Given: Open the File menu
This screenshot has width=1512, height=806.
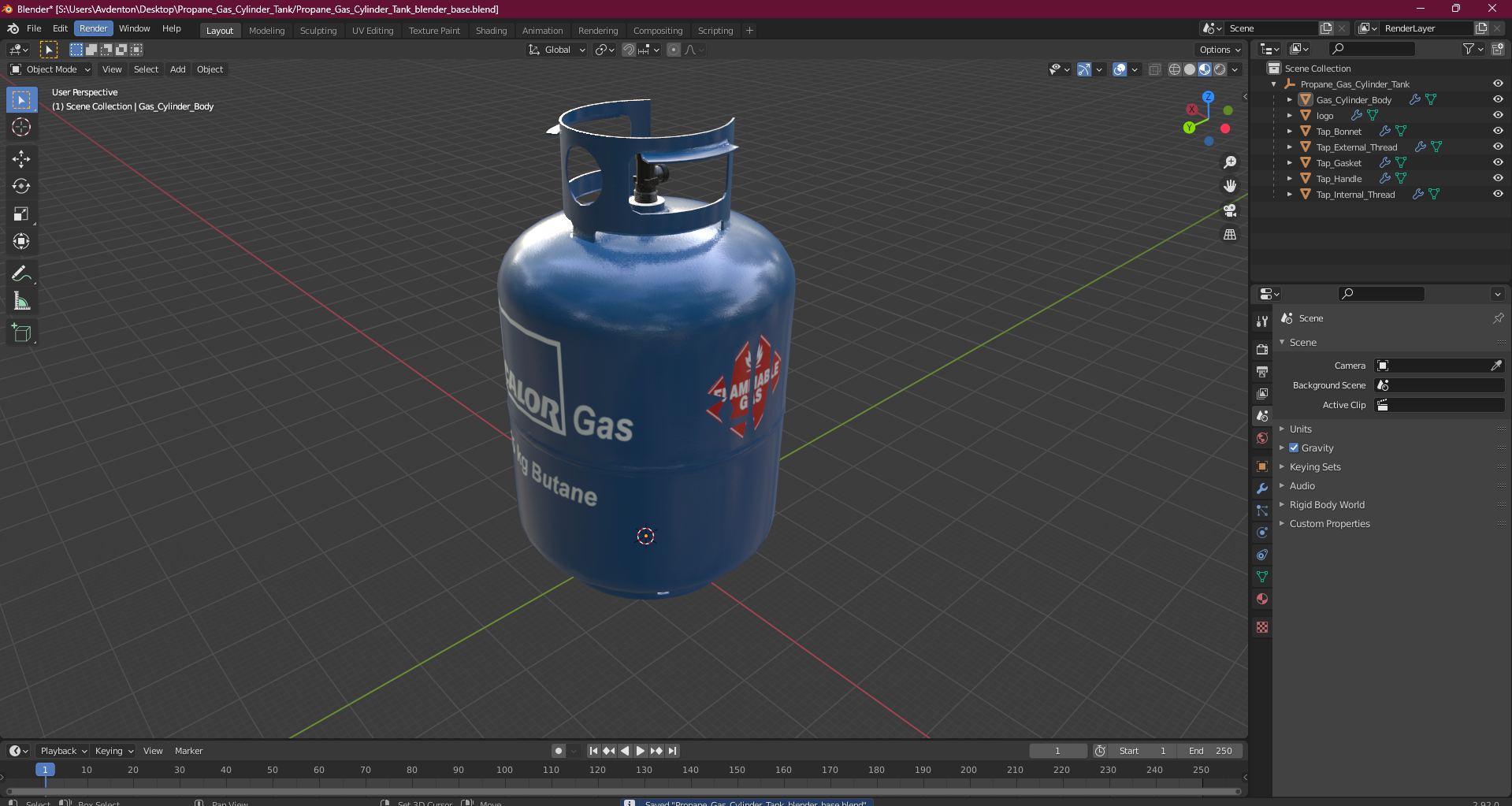Looking at the screenshot, I should coord(34,28).
